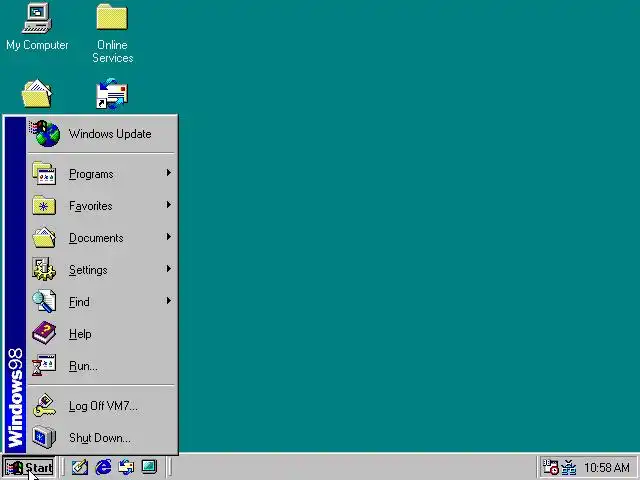640x480 pixels.
Task: Choose the Find menu label
Action: tap(79, 302)
